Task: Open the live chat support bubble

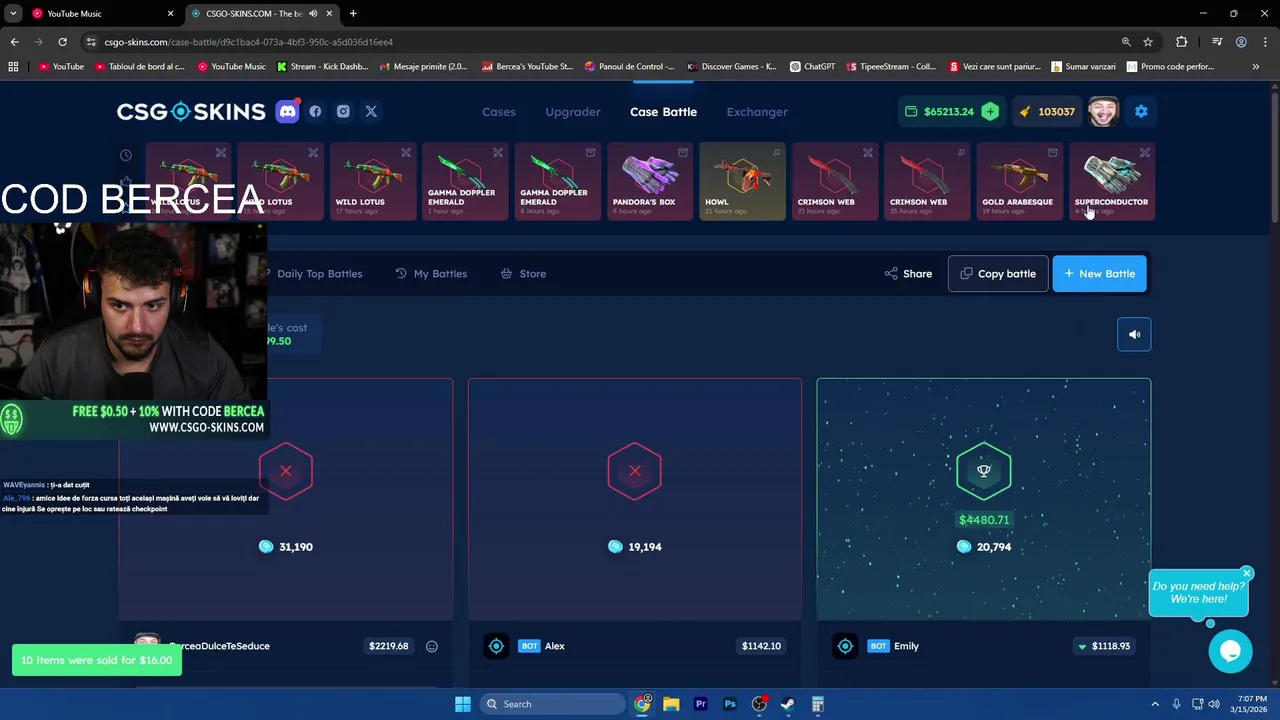Action: tap(1230, 651)
